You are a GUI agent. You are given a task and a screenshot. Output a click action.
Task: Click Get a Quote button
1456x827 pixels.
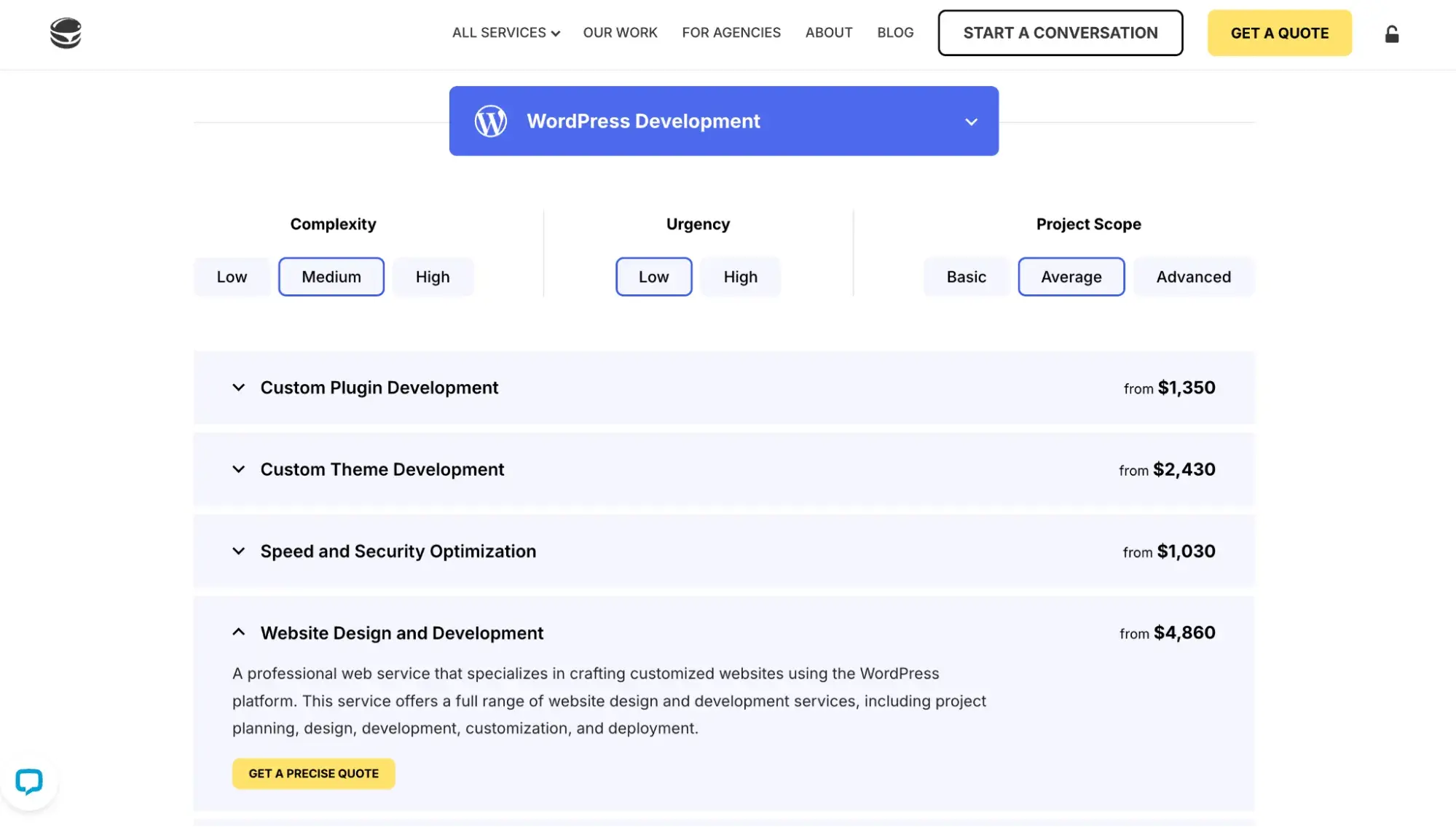(1279, 33)
